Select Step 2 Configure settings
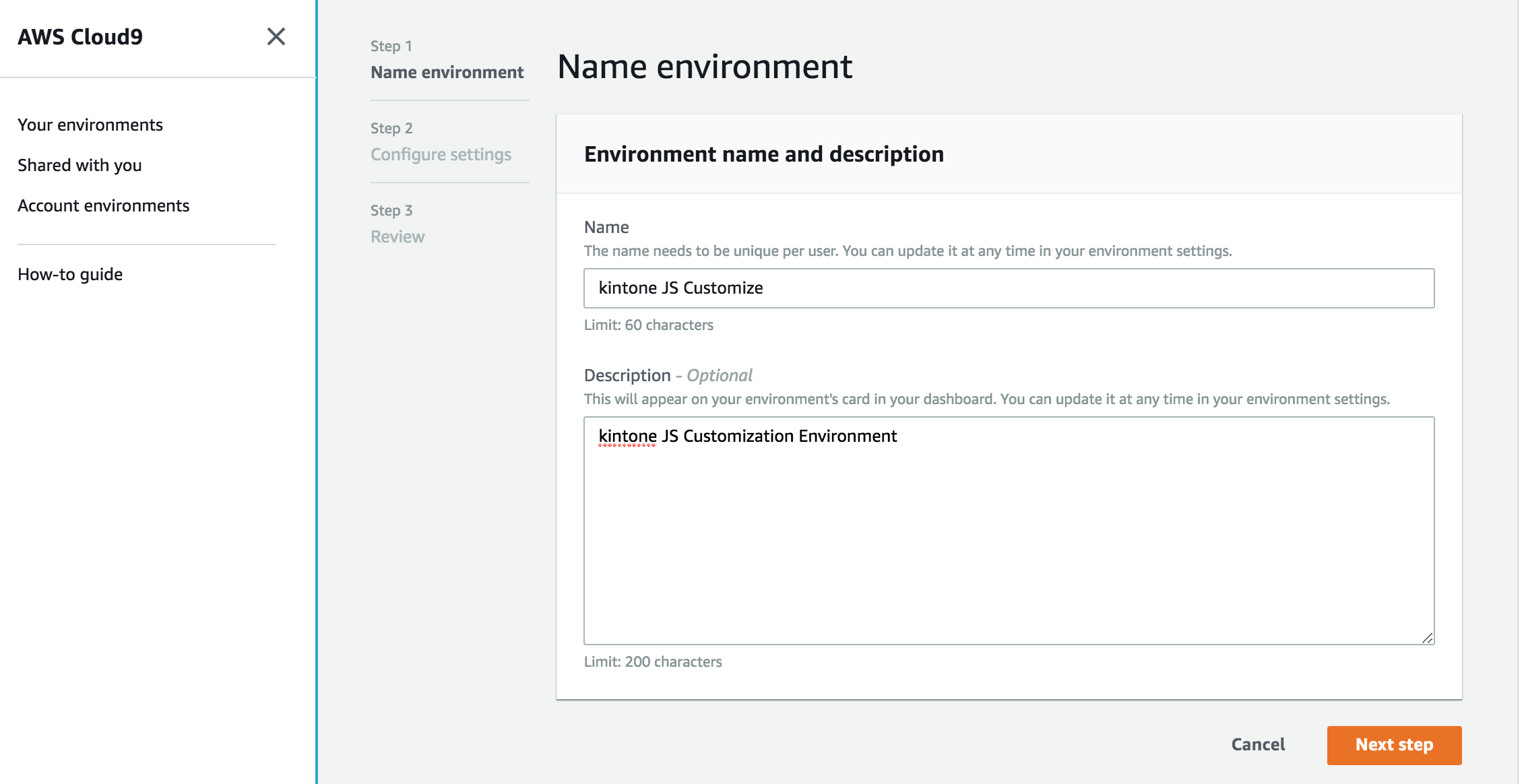 coord(441,154)
